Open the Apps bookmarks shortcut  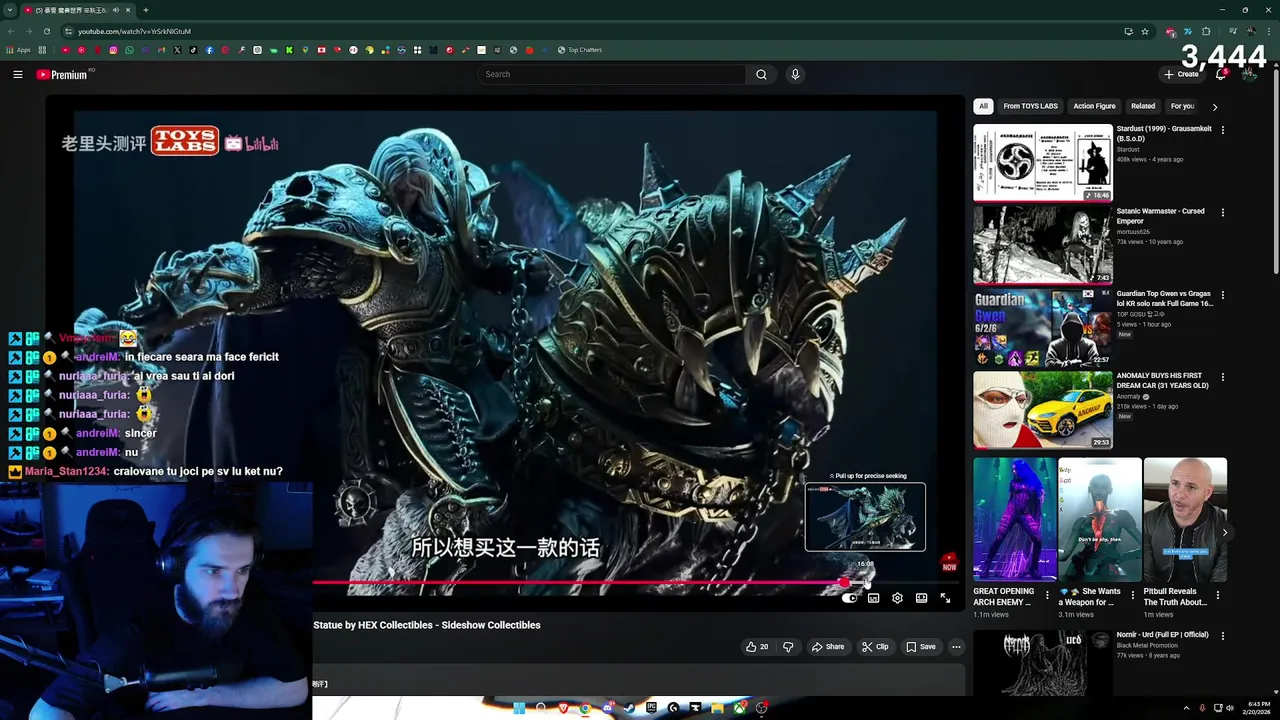[18, 50]
